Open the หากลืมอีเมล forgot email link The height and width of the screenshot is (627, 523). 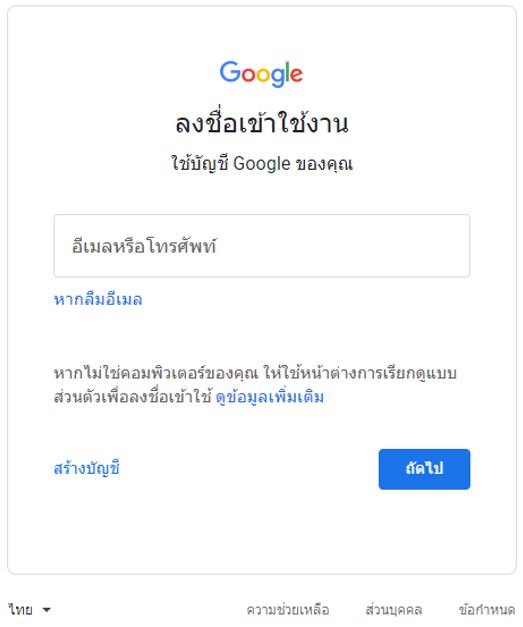point(98,299)
